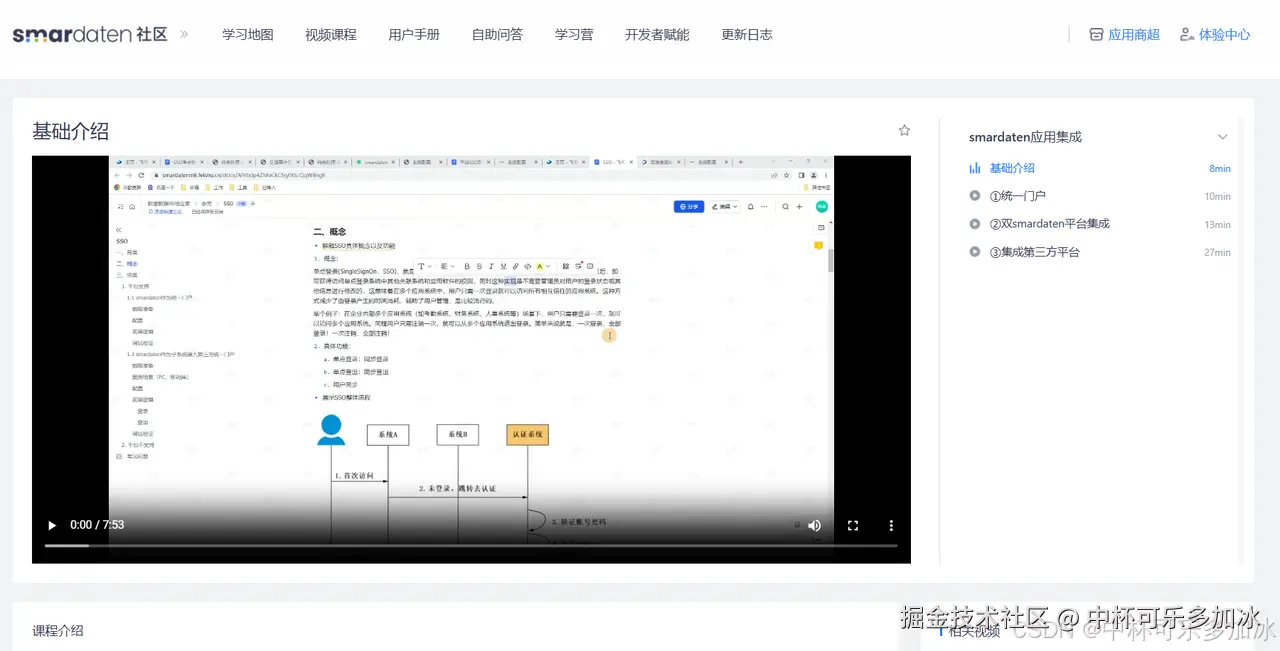Viewport: 1280px width, 651px height.
Task: Open the 体验中心 page
Action: coord(1222,33)
